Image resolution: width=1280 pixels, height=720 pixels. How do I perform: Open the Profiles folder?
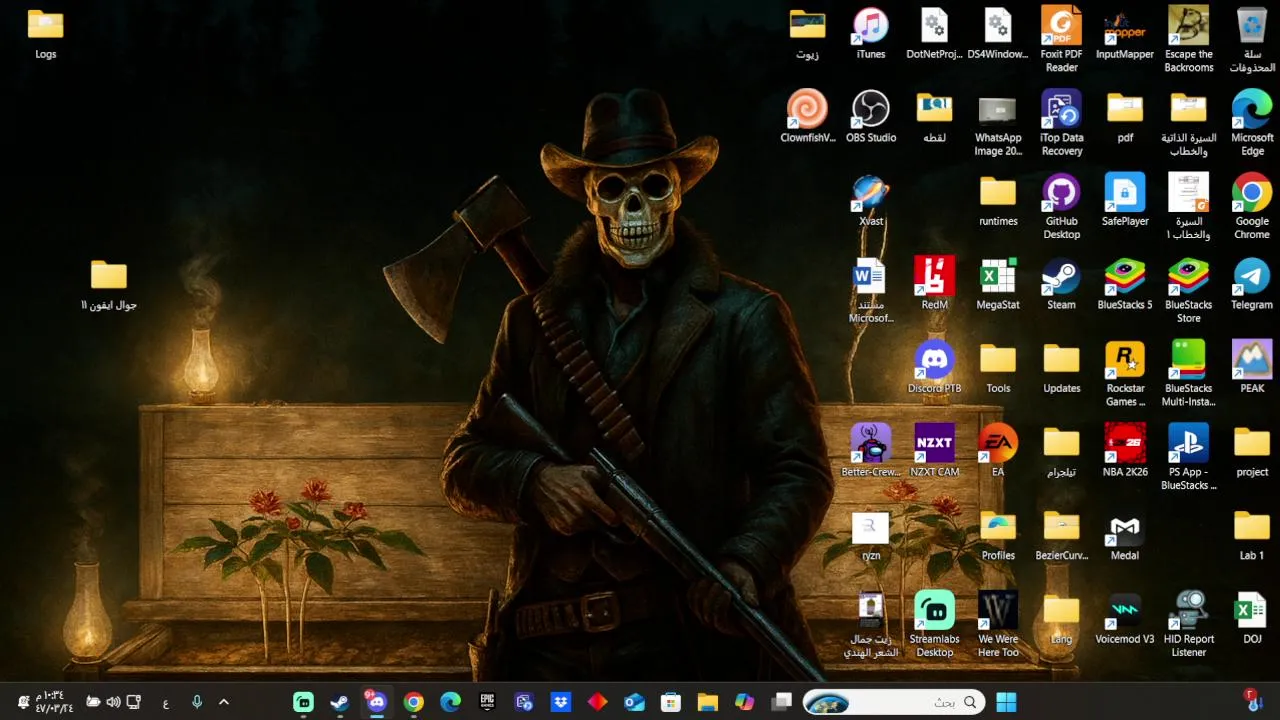[x=997, y=535]
